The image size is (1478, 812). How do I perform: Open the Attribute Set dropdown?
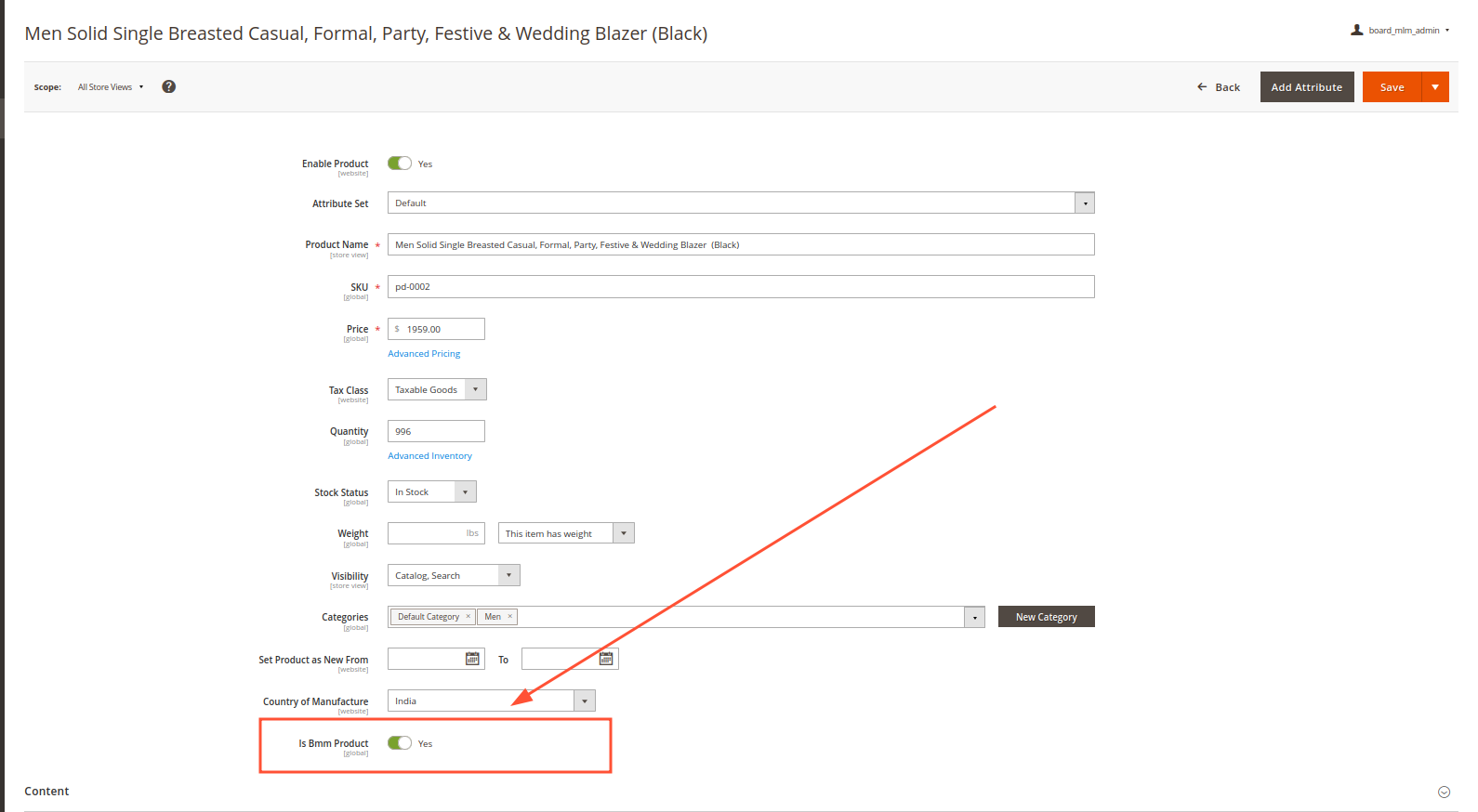(1084, 203)
